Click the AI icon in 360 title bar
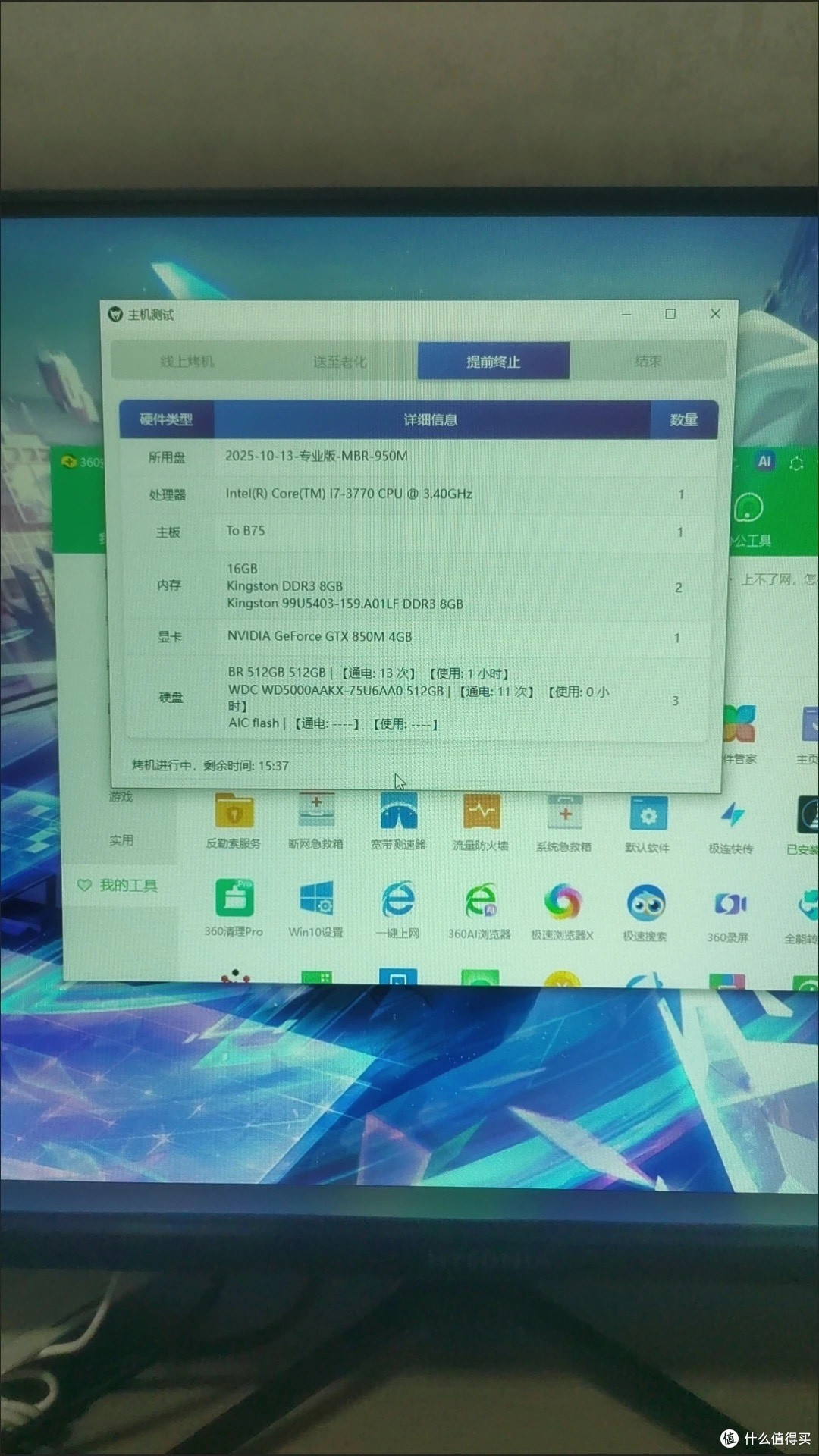 [764, 461]
